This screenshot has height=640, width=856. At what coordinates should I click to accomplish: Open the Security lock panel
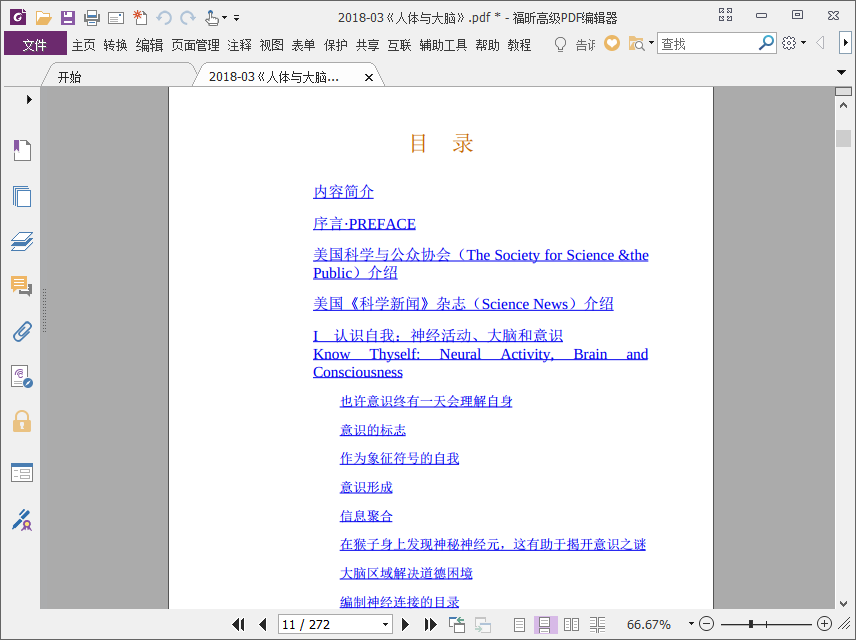pos(22,422)
